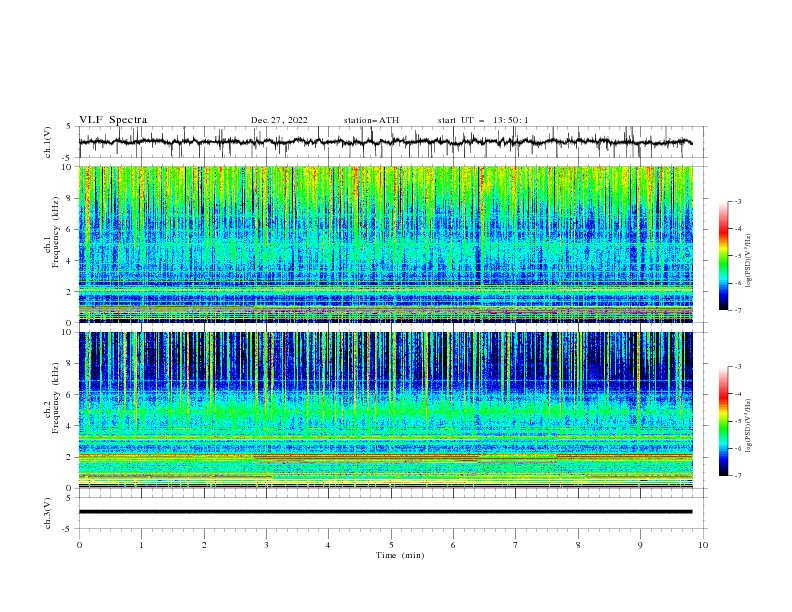Click the "Time (min)" axis title
792x612 pixels.
(x=400, y=555)
